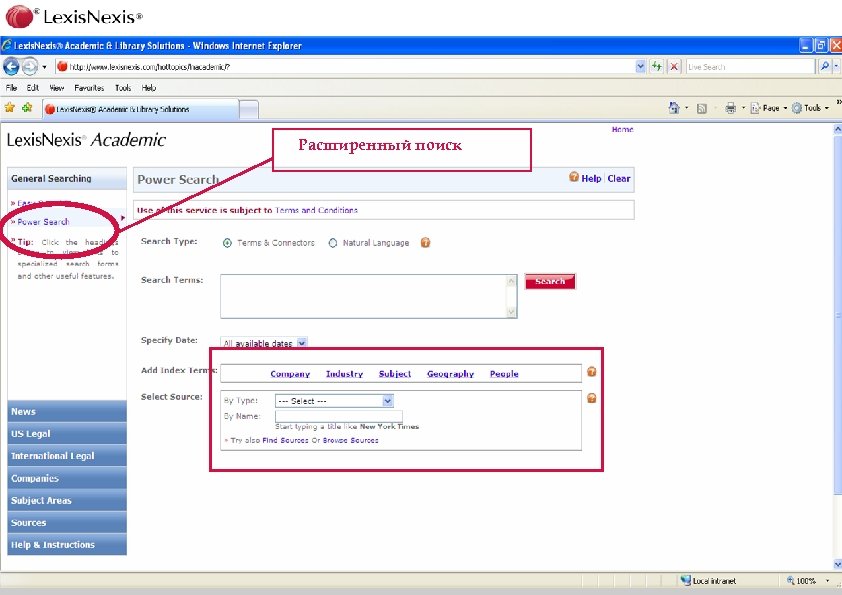The height and width of the screenshot is (595, 842).
Task: Select the LexisNexis Academic & Library Solutions tab
Action: pos(141,109)
